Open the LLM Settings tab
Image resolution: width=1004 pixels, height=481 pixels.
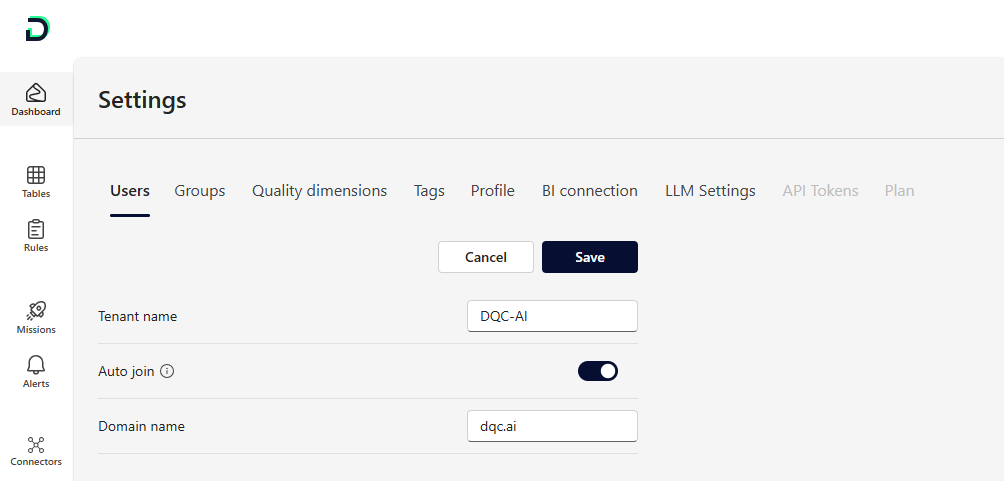click(710, 191)
